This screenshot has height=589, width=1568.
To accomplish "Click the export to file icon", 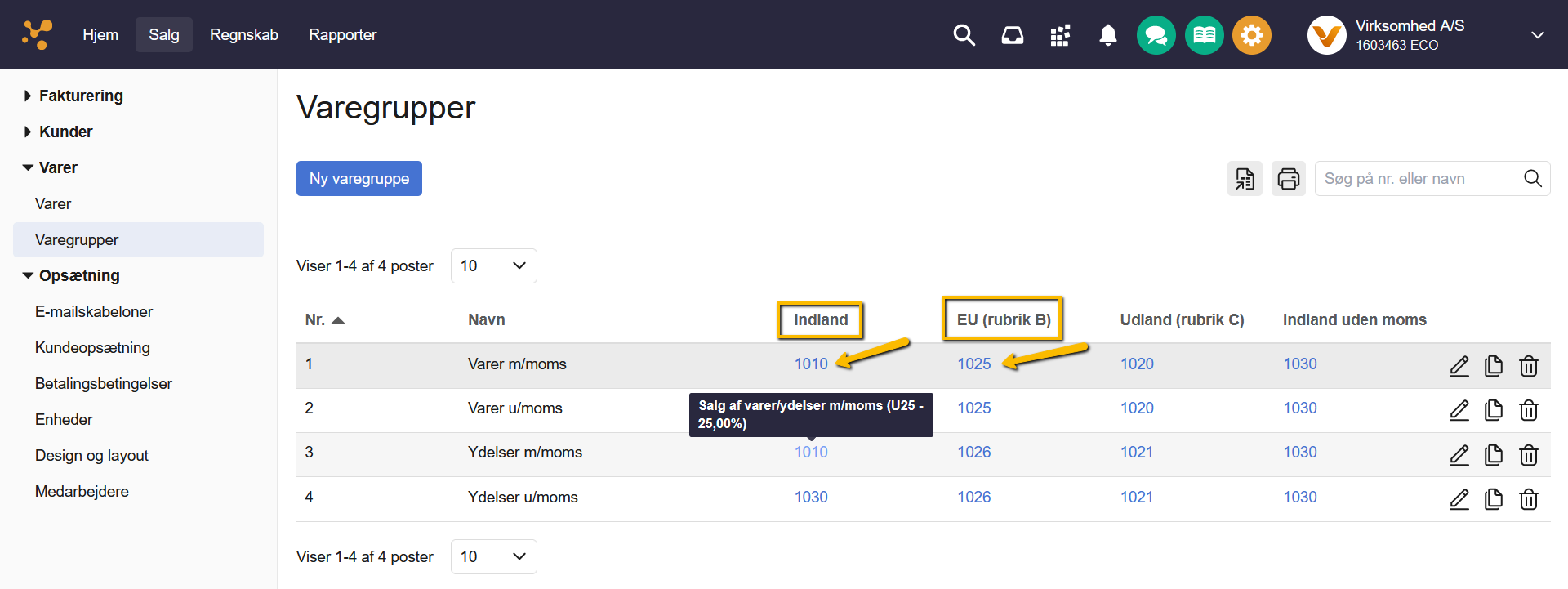I will tap(1245, 179).
